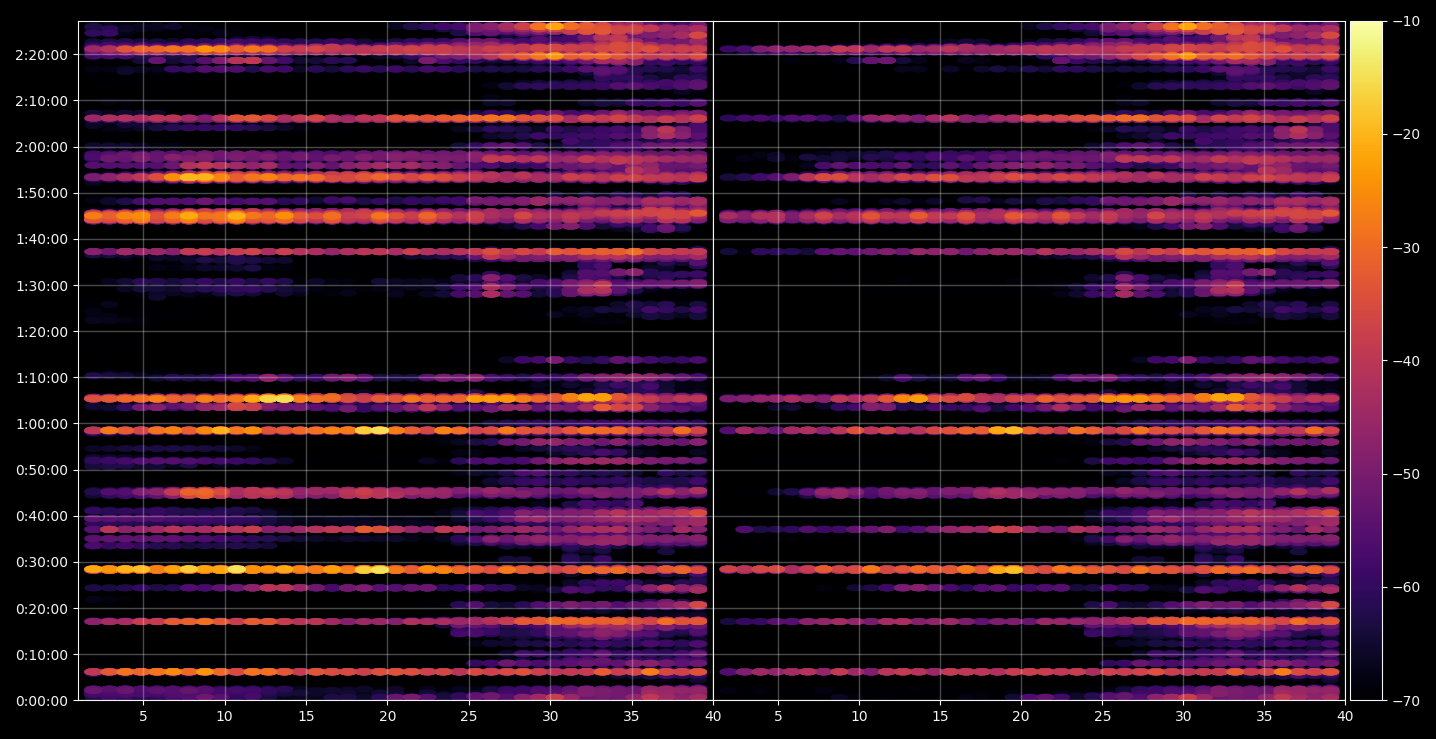Click the 0:00:00 y-axis tick label
This screenshot has width=1436, height=739.
pos(41,701)
